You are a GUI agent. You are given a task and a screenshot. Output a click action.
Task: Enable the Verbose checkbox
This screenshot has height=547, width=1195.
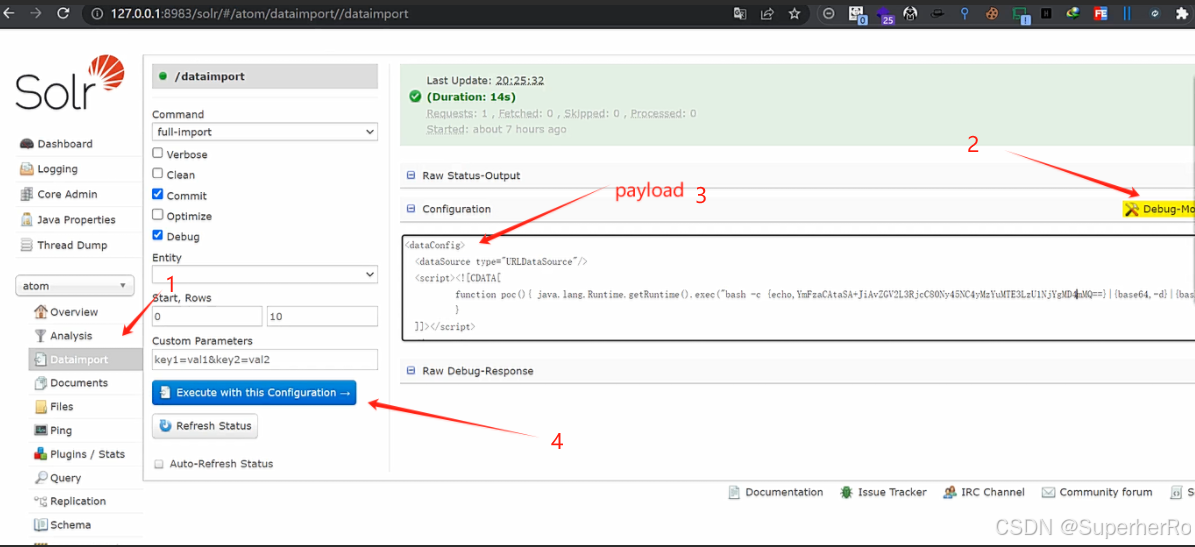pos(158,153)
